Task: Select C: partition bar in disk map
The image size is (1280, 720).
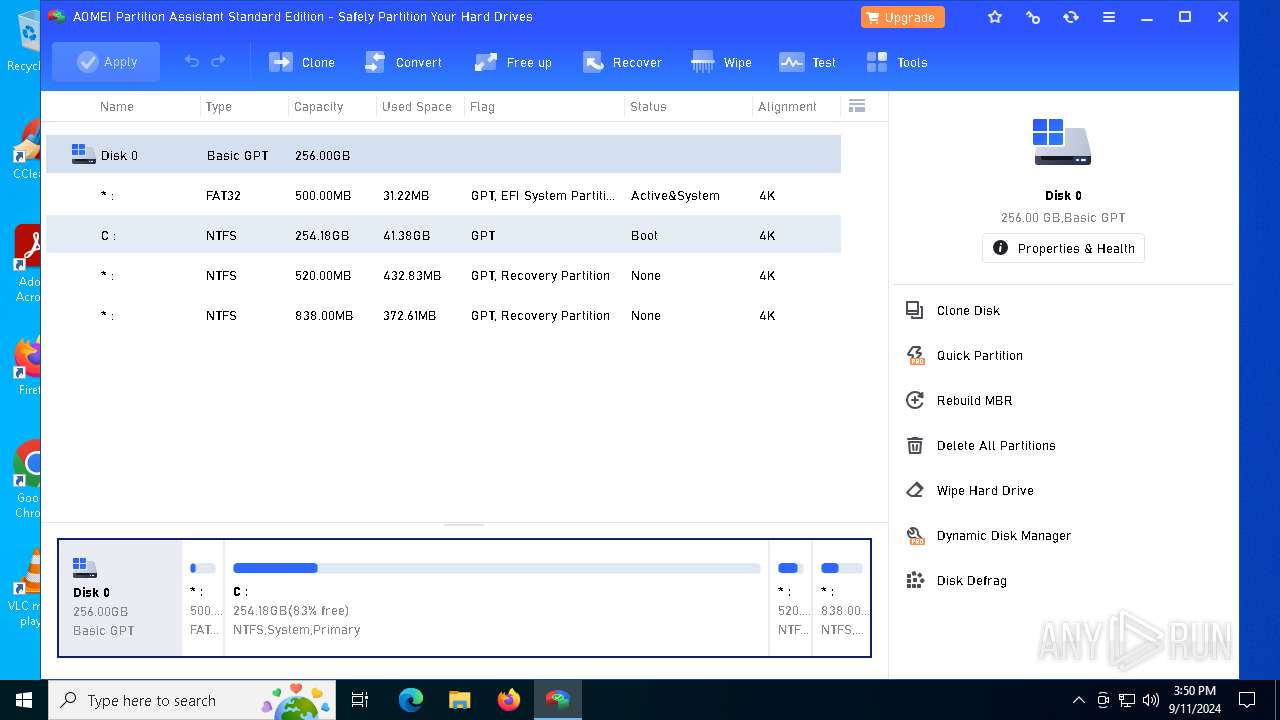Action: (x=496, y=598)
